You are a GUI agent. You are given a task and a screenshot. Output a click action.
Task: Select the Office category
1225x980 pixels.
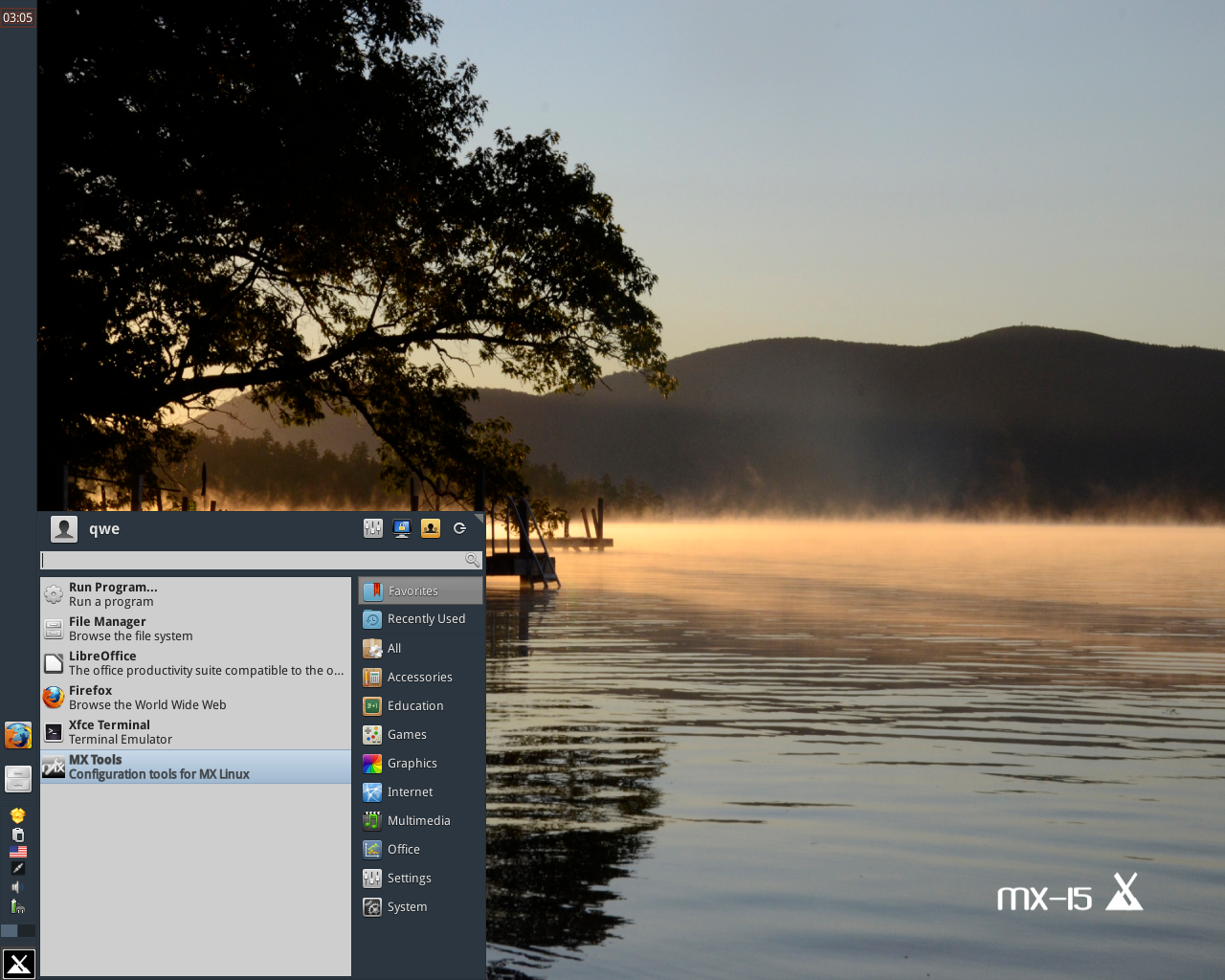(421, 849)
